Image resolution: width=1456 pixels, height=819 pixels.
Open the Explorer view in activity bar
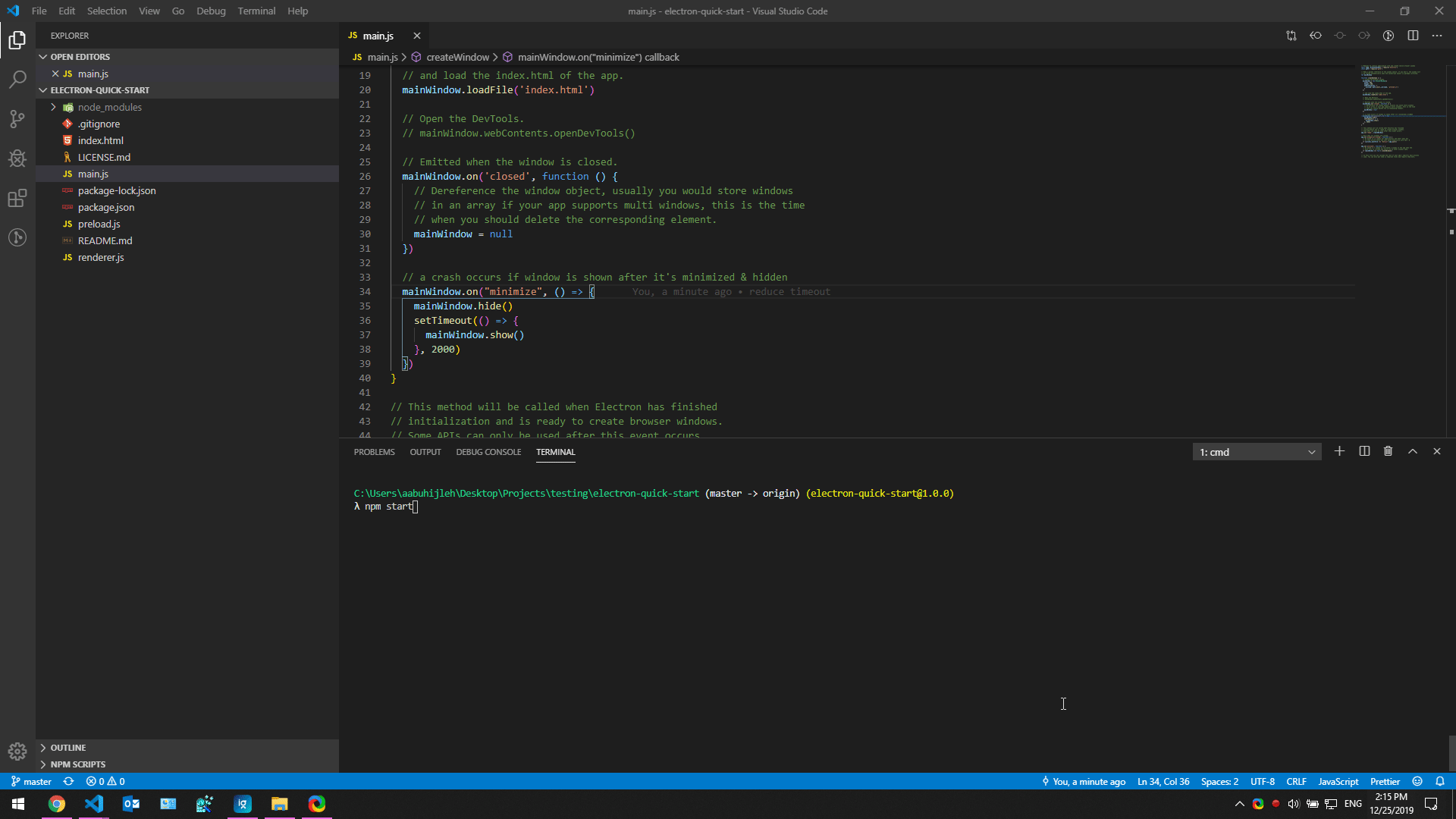pos(17,39)
